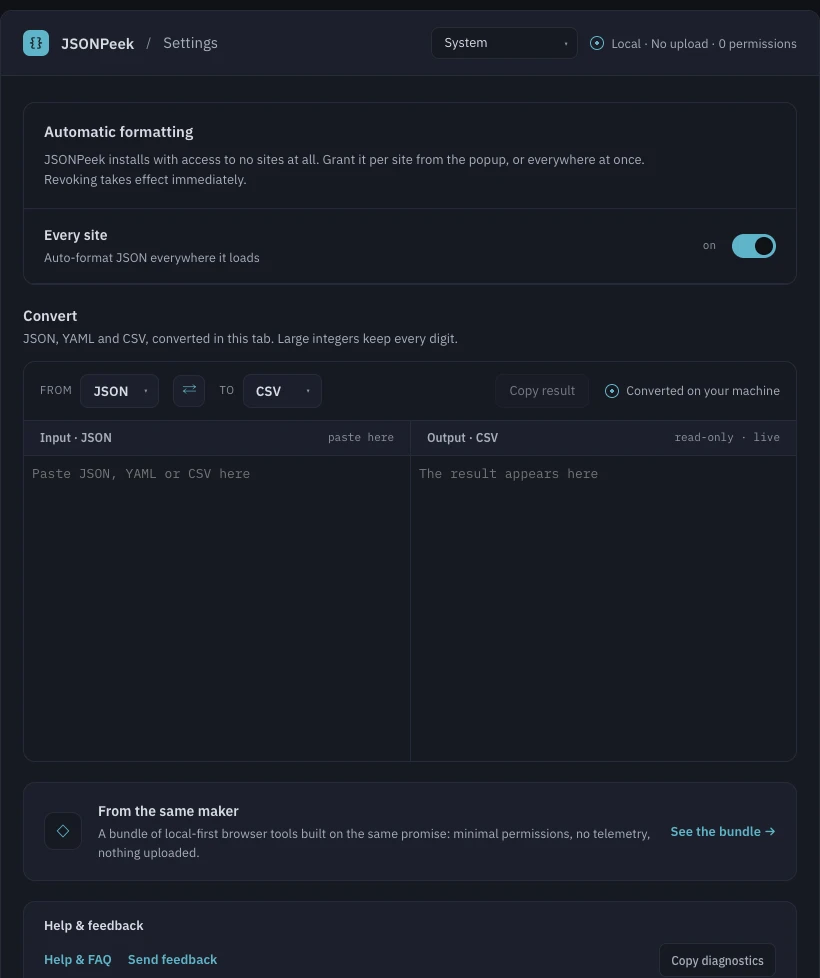
Task: Click into the JSON input textarea
Action: (217, 608)
